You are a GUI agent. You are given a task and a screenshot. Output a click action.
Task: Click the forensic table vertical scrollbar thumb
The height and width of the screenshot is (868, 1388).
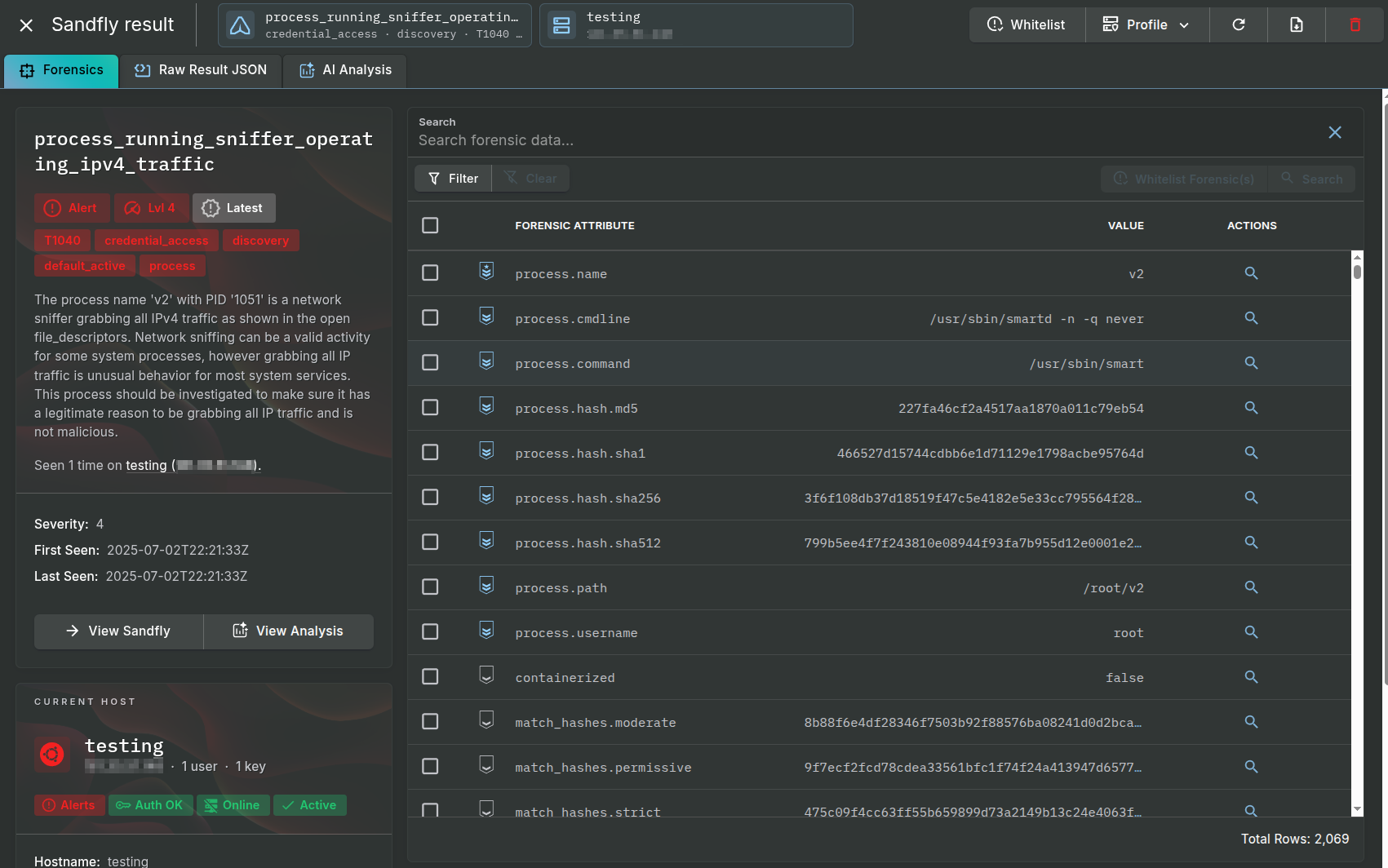1357,272
